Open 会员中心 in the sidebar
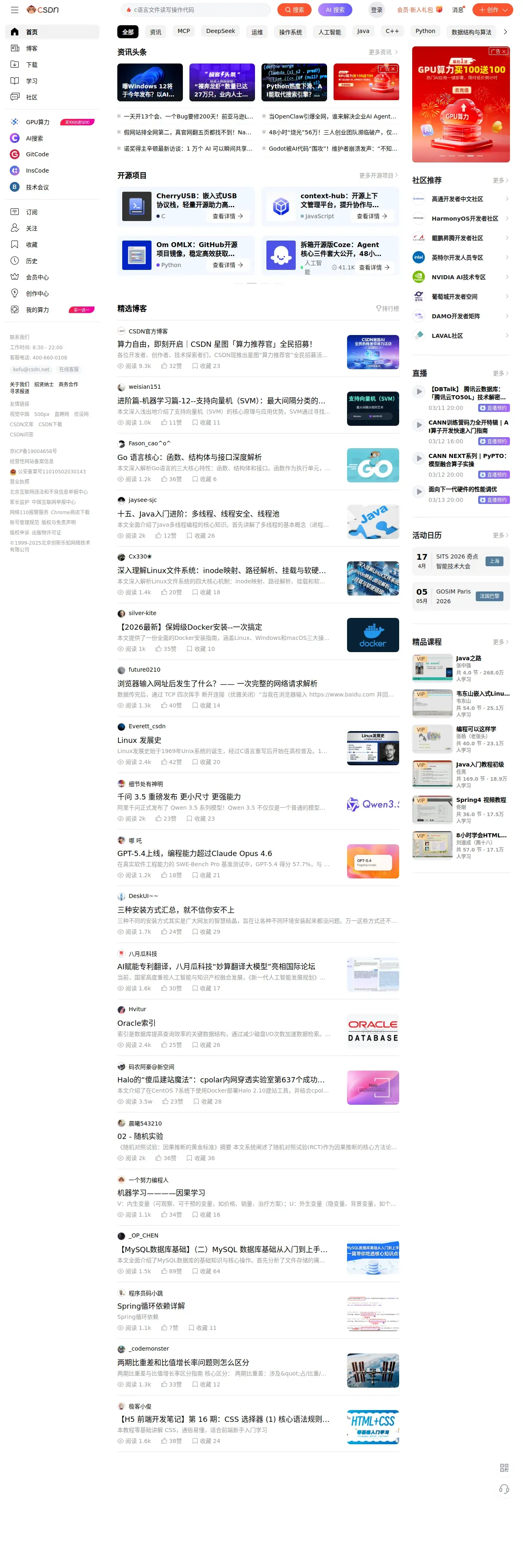Screen dimensions: 523x1568 (53, 277)
